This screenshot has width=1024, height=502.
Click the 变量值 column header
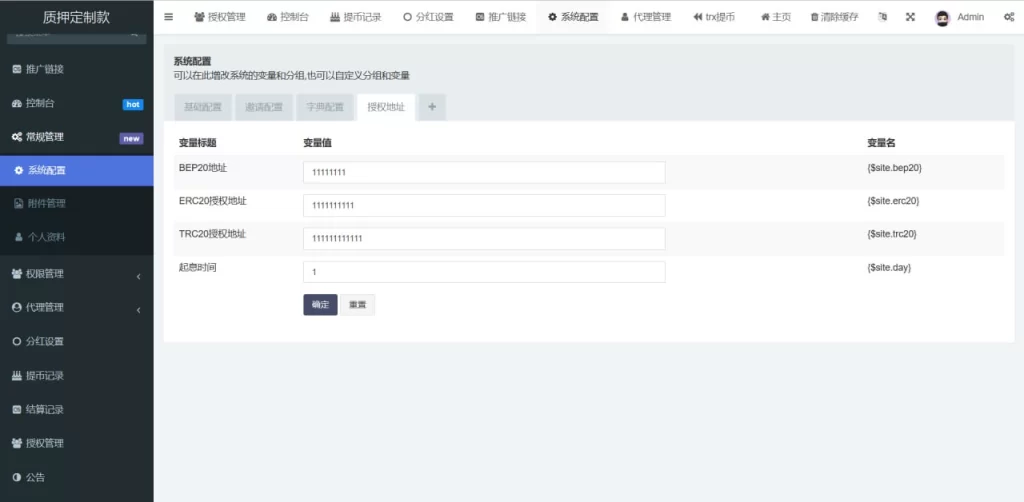click(317, 142)
